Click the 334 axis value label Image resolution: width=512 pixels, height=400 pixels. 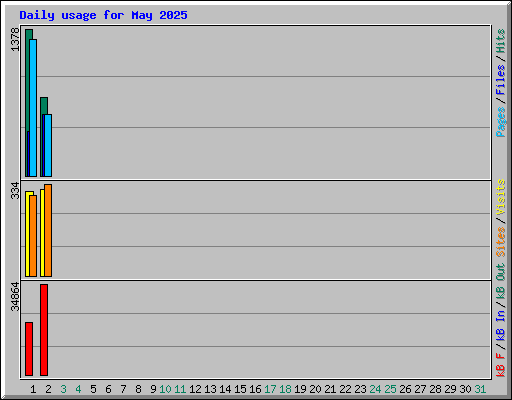coord(15,190)
